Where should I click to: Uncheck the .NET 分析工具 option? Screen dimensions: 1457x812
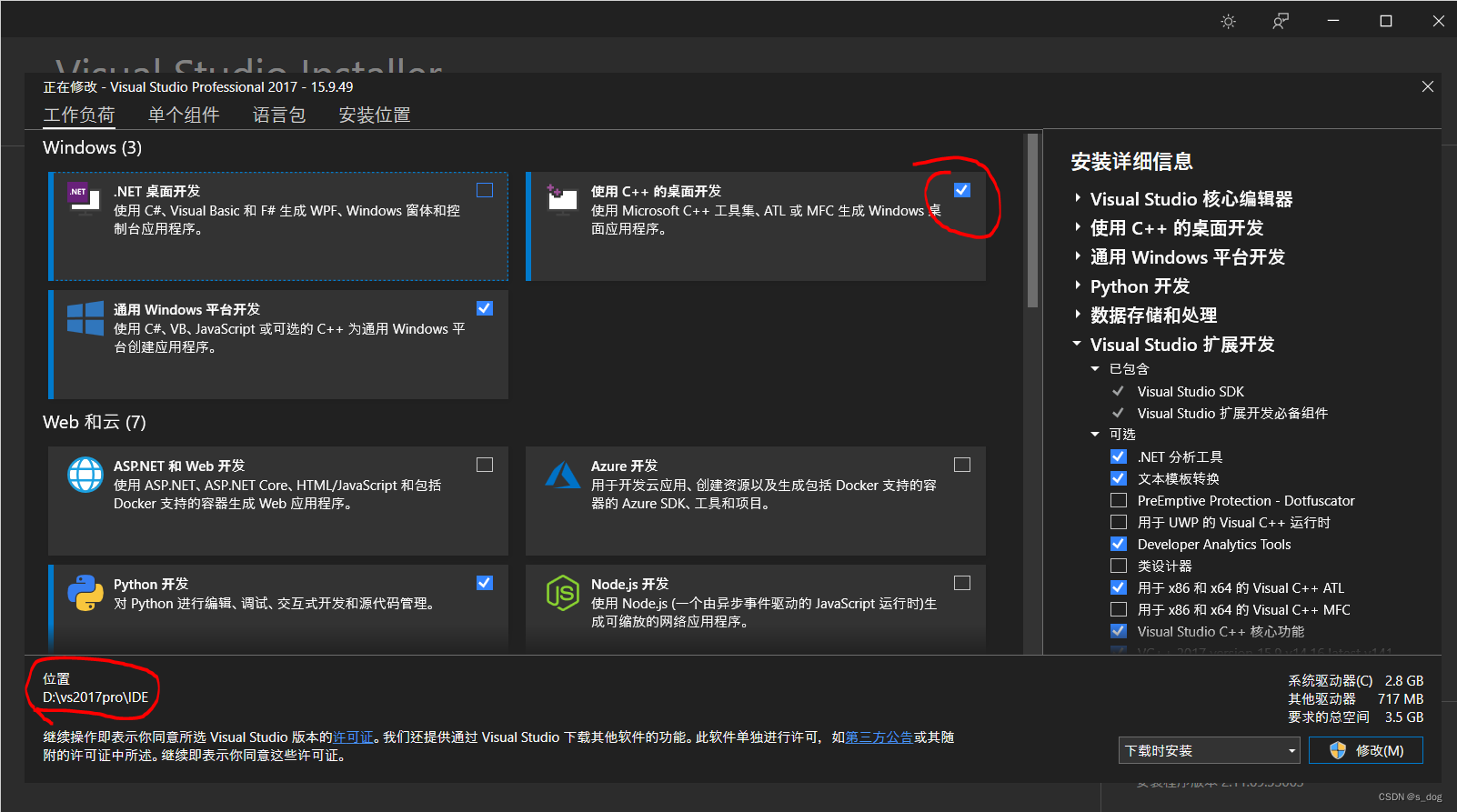point(1119,456)
